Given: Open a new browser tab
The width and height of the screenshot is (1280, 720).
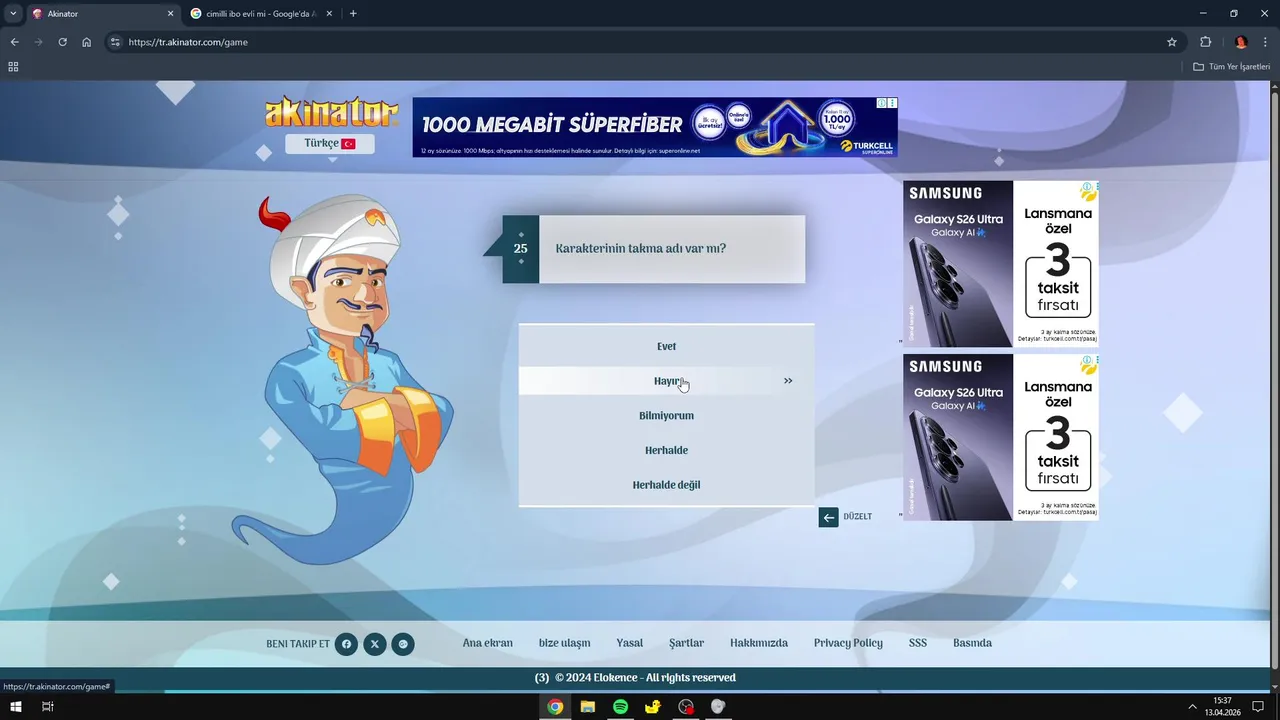Looking at the screenshot, I should click(x=353, y=14).
